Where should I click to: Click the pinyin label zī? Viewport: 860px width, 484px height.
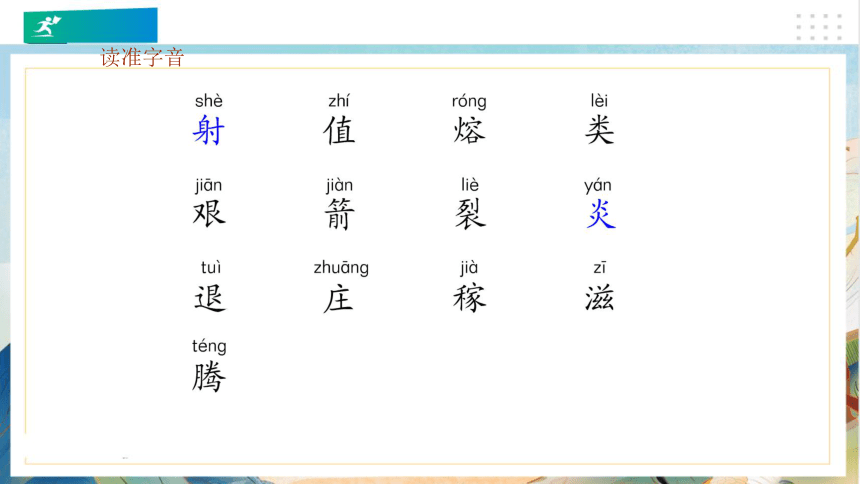[x=600, y=268]
